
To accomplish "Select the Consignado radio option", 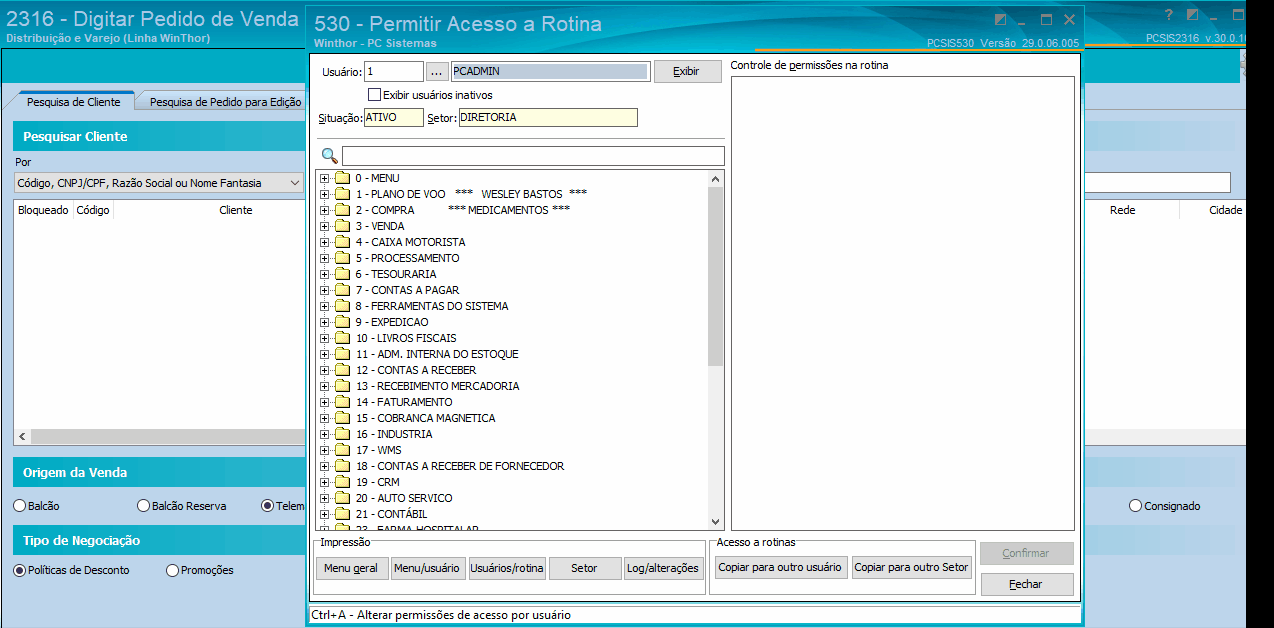I will 1135,506.
